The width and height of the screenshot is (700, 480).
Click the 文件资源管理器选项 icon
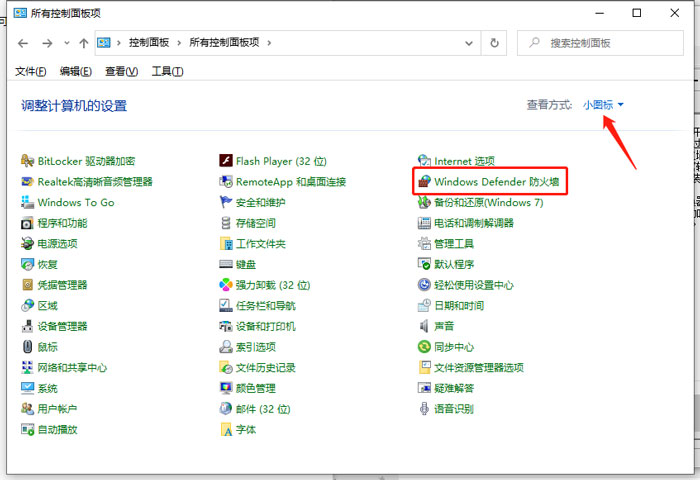424,367
